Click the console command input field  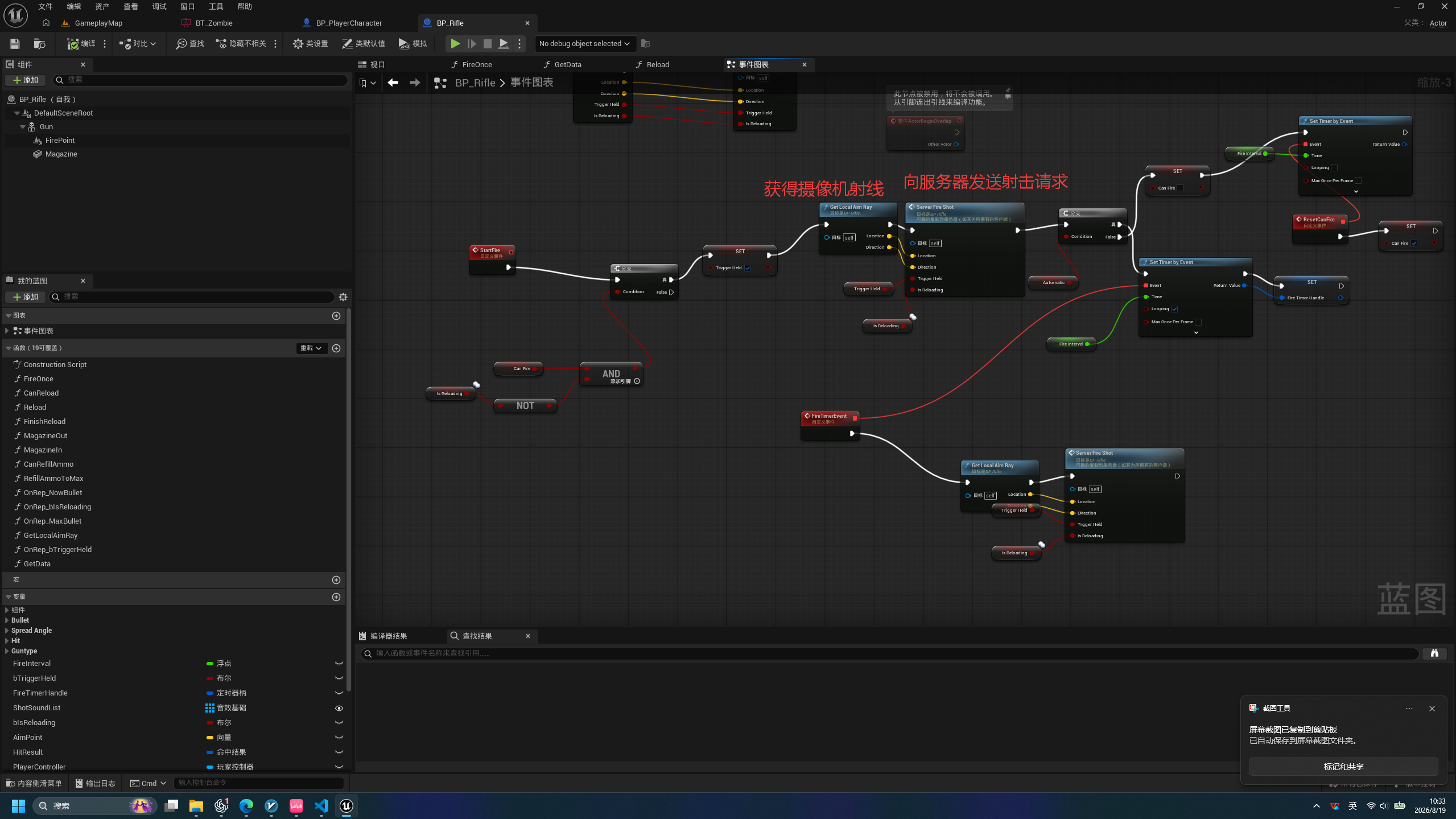tap(259, 783)
